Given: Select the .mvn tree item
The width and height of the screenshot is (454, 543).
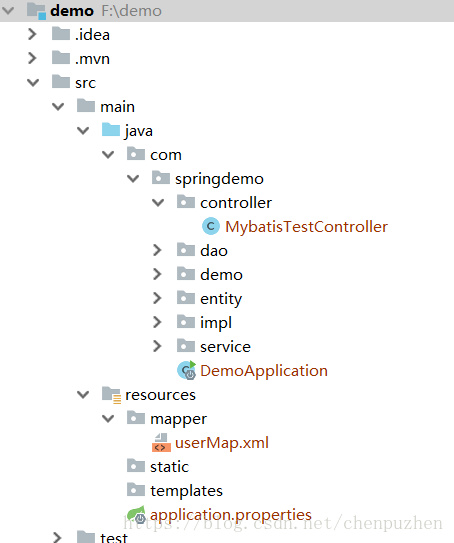Looking at the screenshot, I should click(x=92, y=59).
